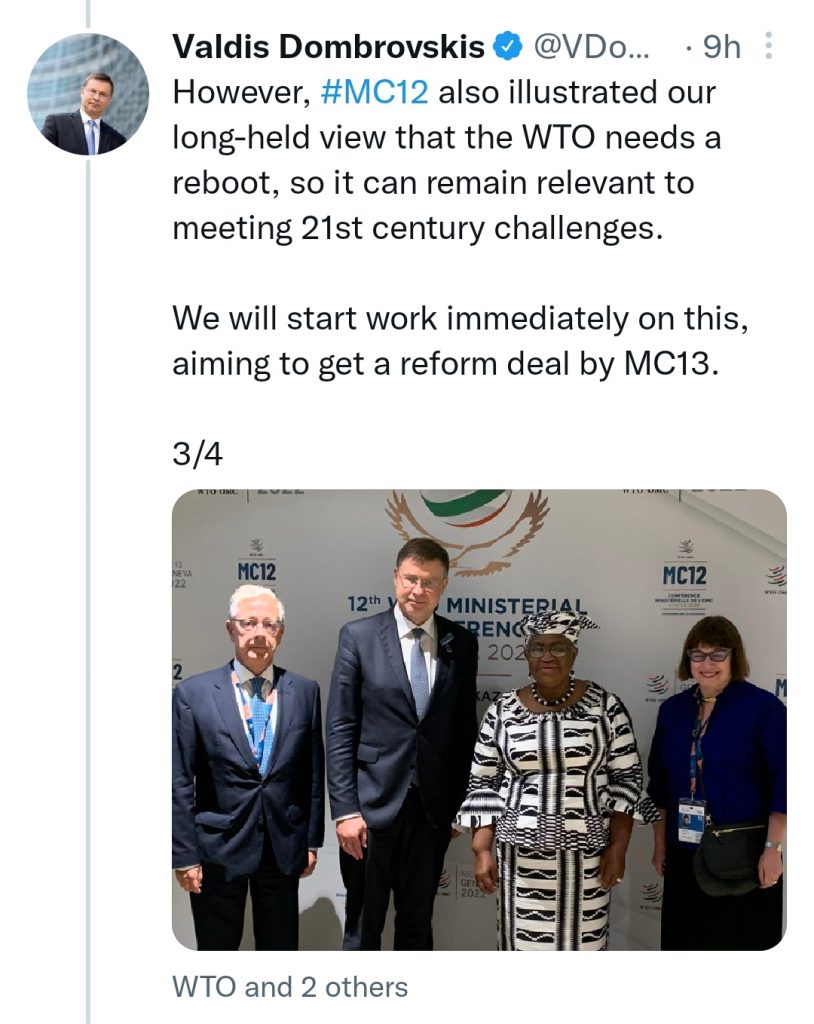This screenshot has height=1024, width=814.
Task: Click the @VDo... account handle
Action: pos(592,47)
